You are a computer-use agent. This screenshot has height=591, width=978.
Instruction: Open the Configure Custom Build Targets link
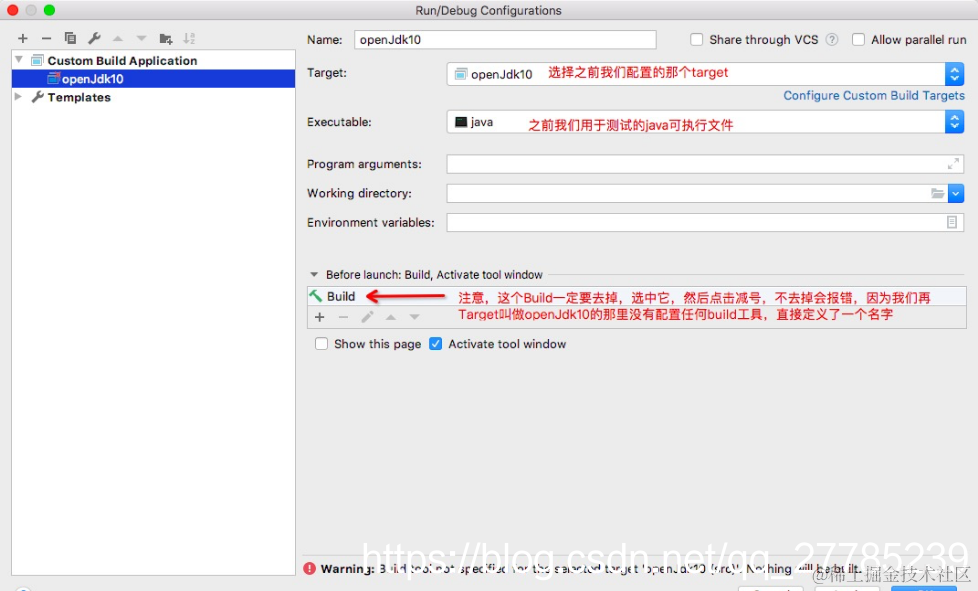(874, 95)
